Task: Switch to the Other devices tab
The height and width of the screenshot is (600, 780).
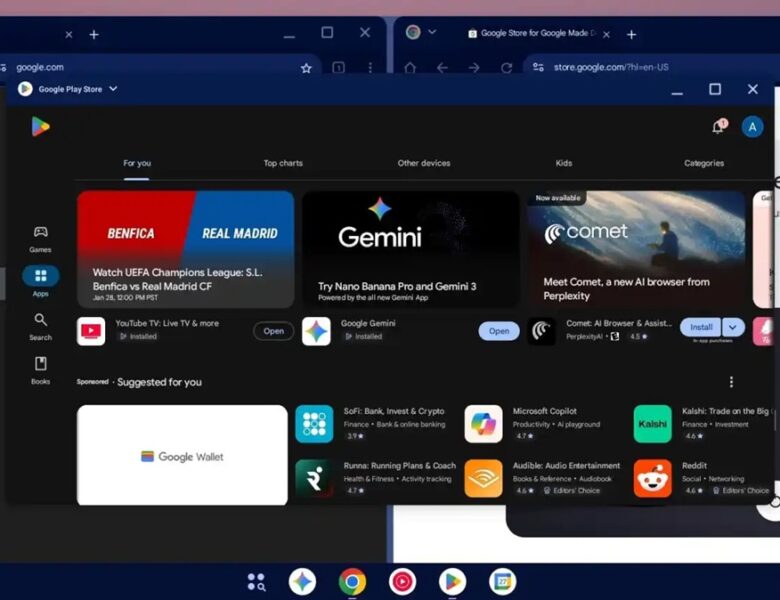Action: tap(424, 163)
